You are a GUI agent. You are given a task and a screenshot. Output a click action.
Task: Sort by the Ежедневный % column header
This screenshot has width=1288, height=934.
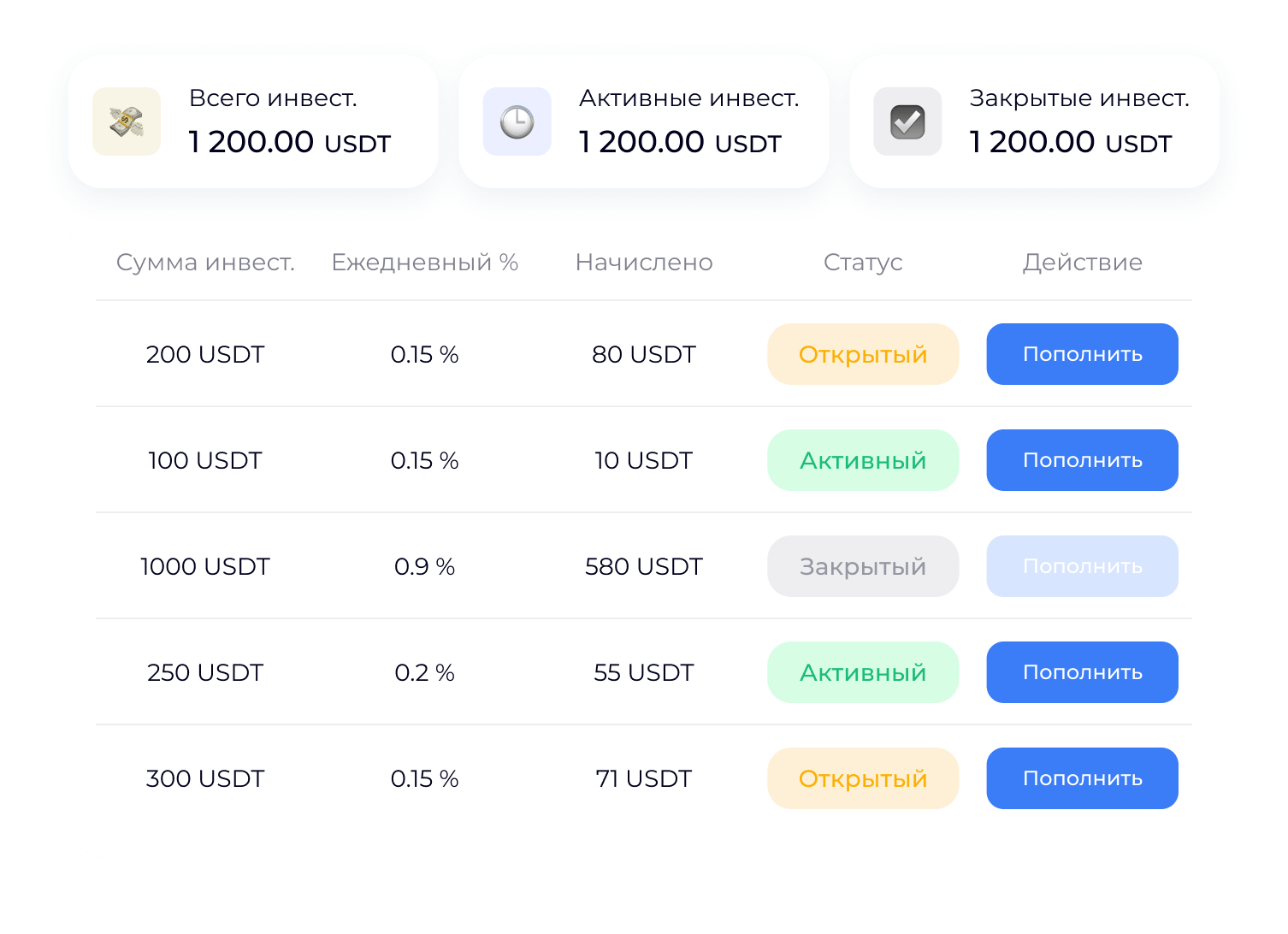tap(425, 263)
